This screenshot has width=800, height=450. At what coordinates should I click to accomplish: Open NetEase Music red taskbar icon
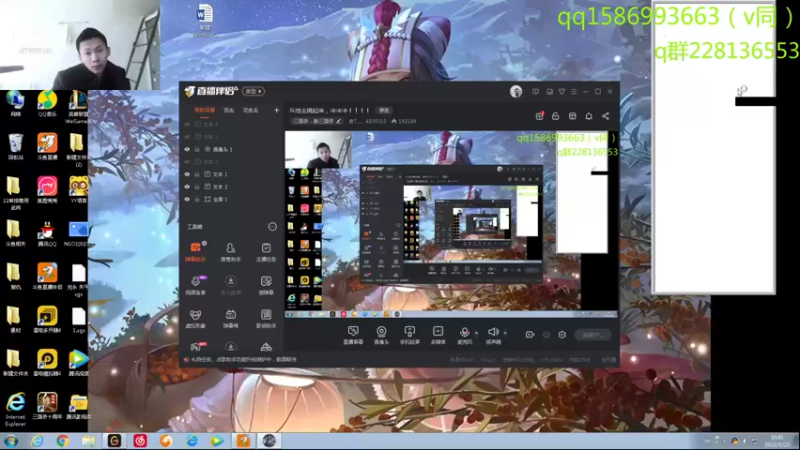[x=140, y=441]
